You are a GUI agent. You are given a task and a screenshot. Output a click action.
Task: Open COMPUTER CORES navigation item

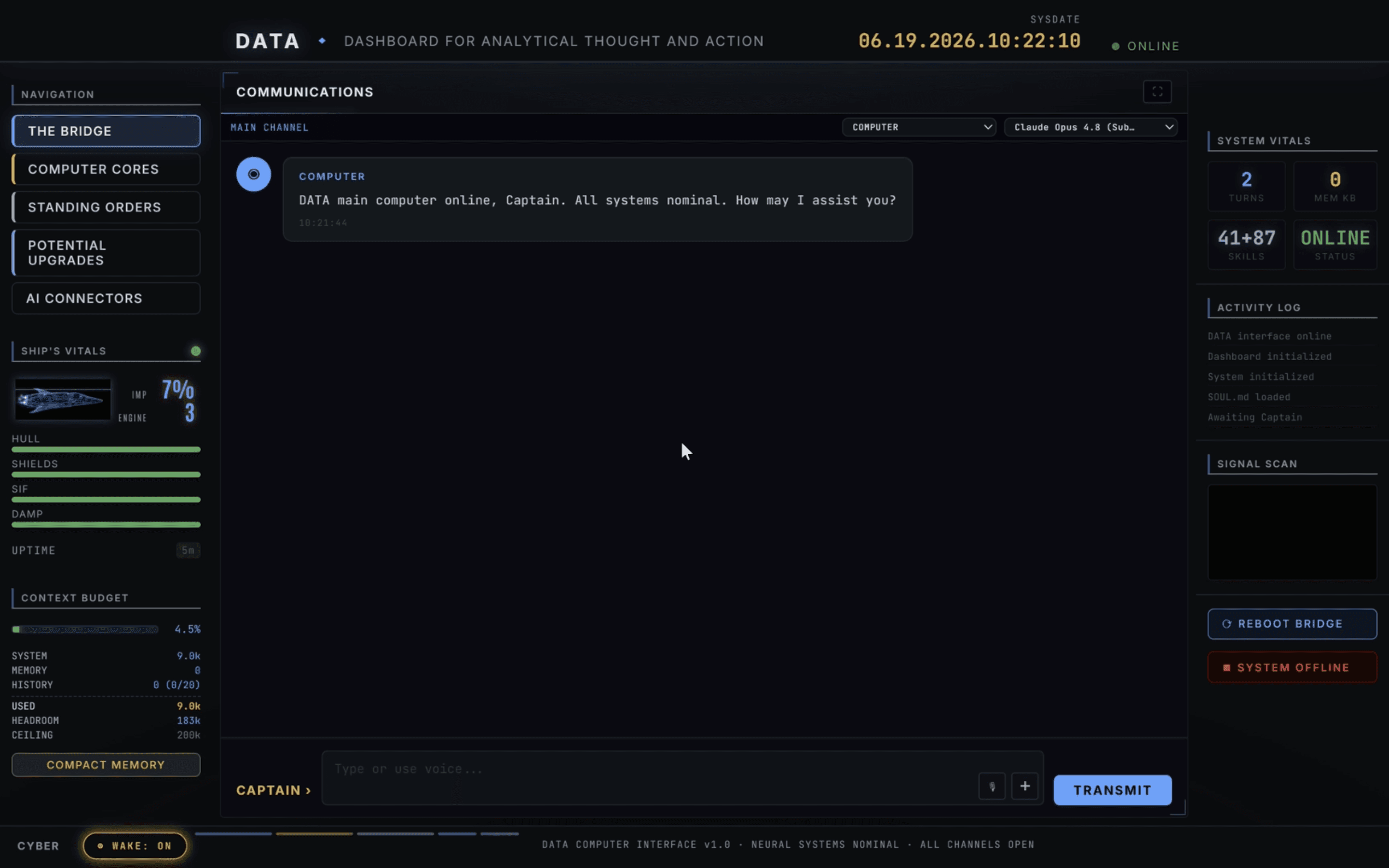point(106,169)
